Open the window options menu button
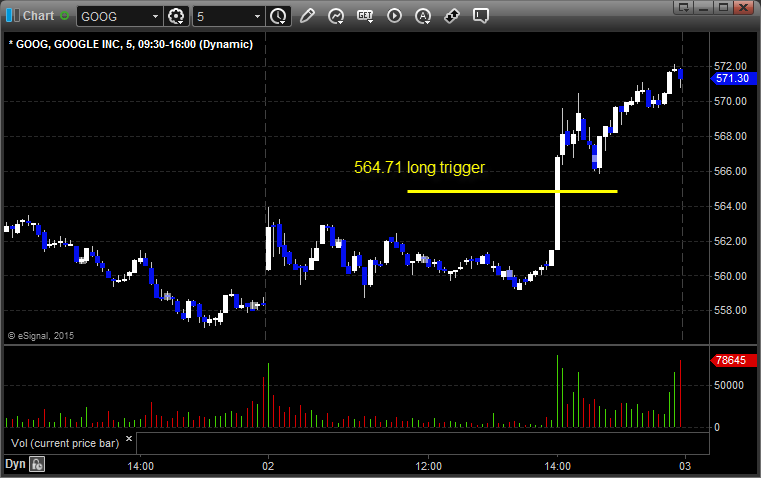Screen dimensions: 761x478 coord(684,7)
